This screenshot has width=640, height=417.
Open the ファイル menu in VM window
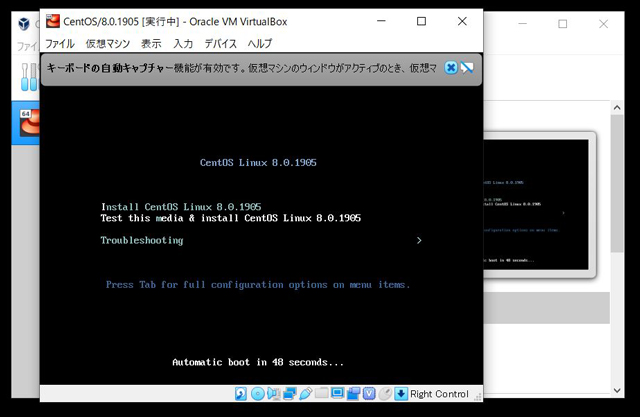point(60,43)
